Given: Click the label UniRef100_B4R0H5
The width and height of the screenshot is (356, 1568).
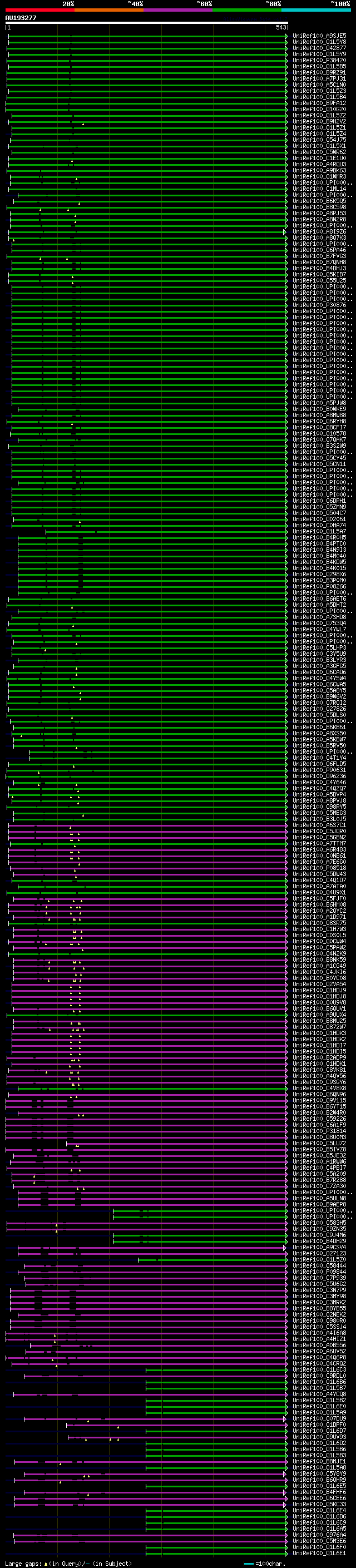Looking at the screenshot, I should [319, 537].
